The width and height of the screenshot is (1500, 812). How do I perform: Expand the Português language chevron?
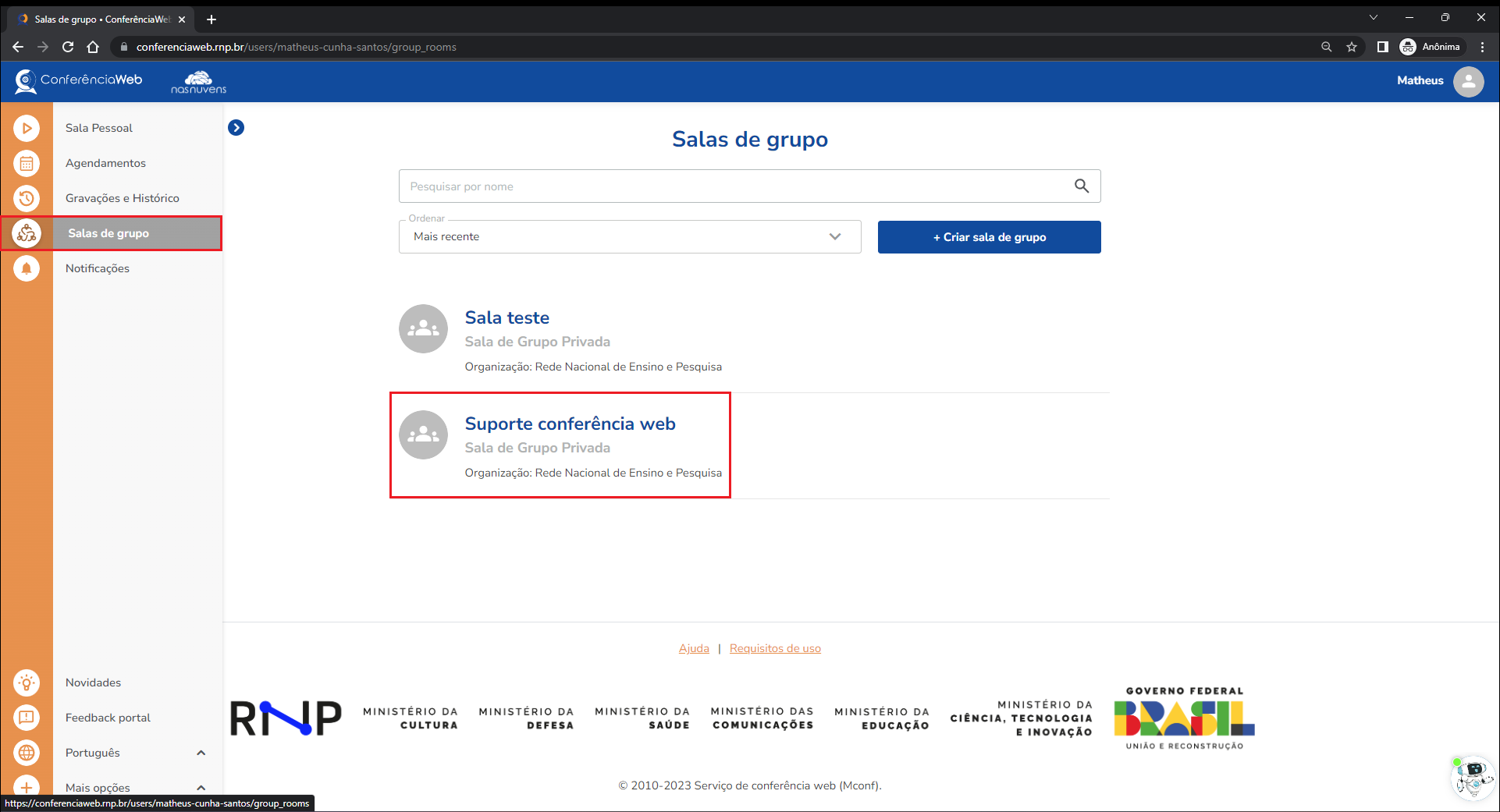pos(201,753)
